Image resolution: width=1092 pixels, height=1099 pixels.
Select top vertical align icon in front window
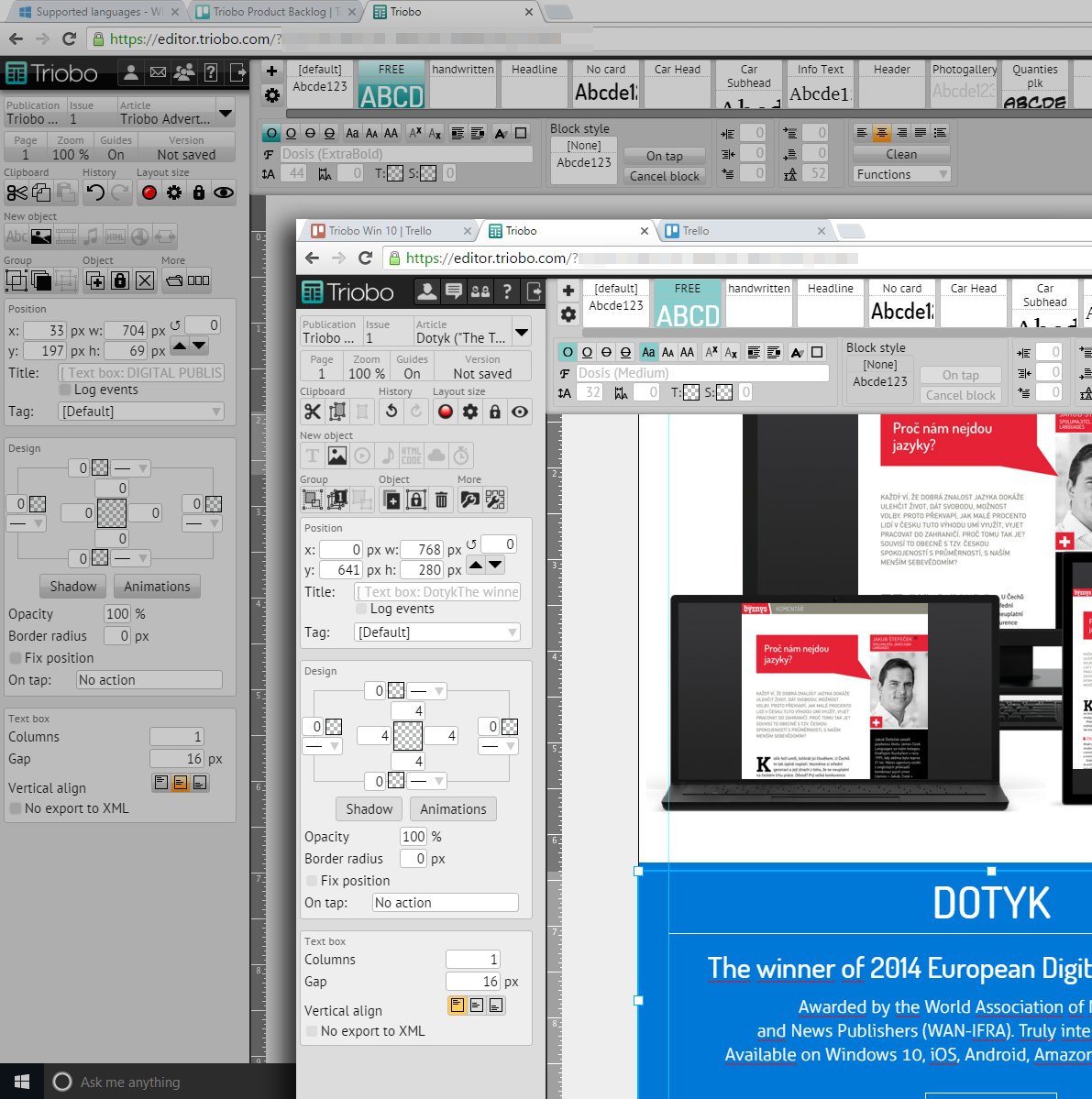457,1006
